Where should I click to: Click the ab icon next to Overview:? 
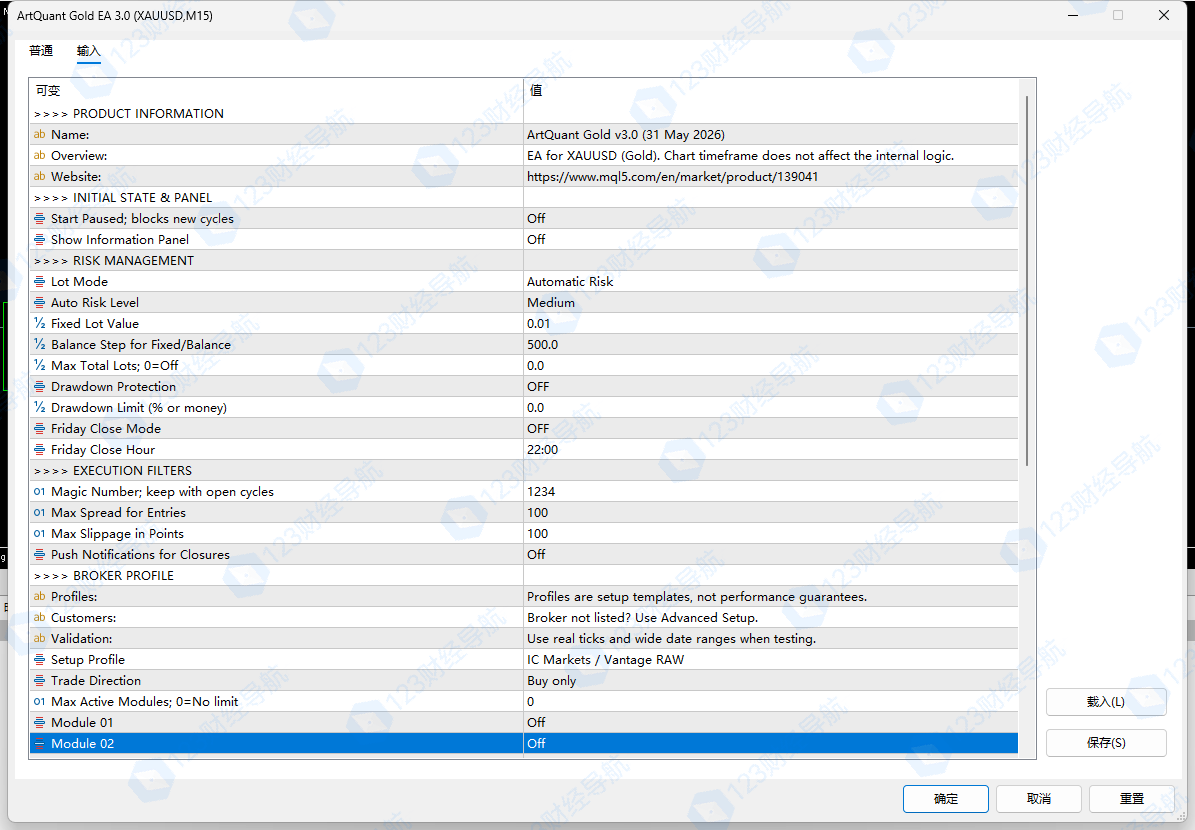click(40, 155)
